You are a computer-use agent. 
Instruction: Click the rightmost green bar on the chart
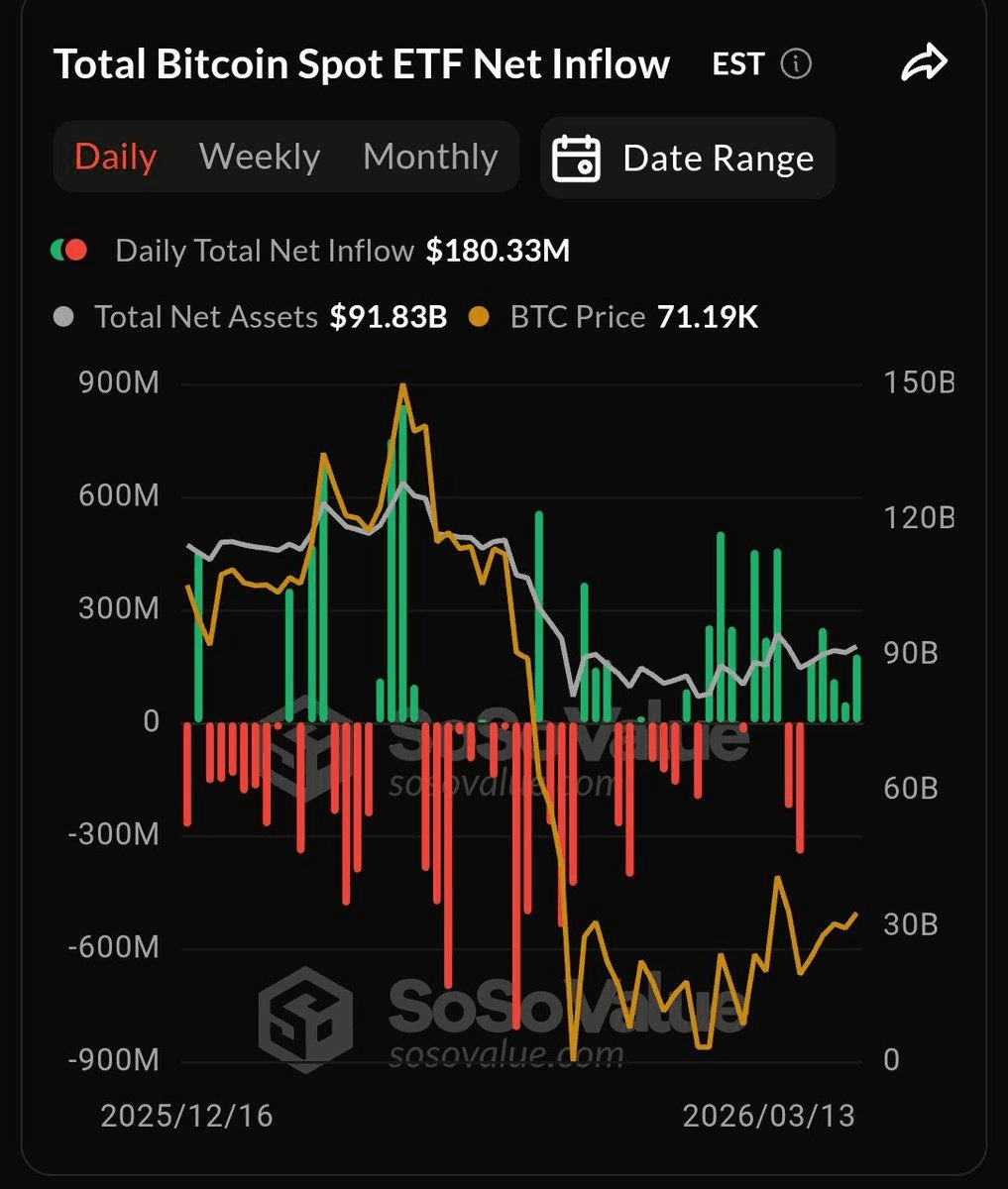pos(857,689)
